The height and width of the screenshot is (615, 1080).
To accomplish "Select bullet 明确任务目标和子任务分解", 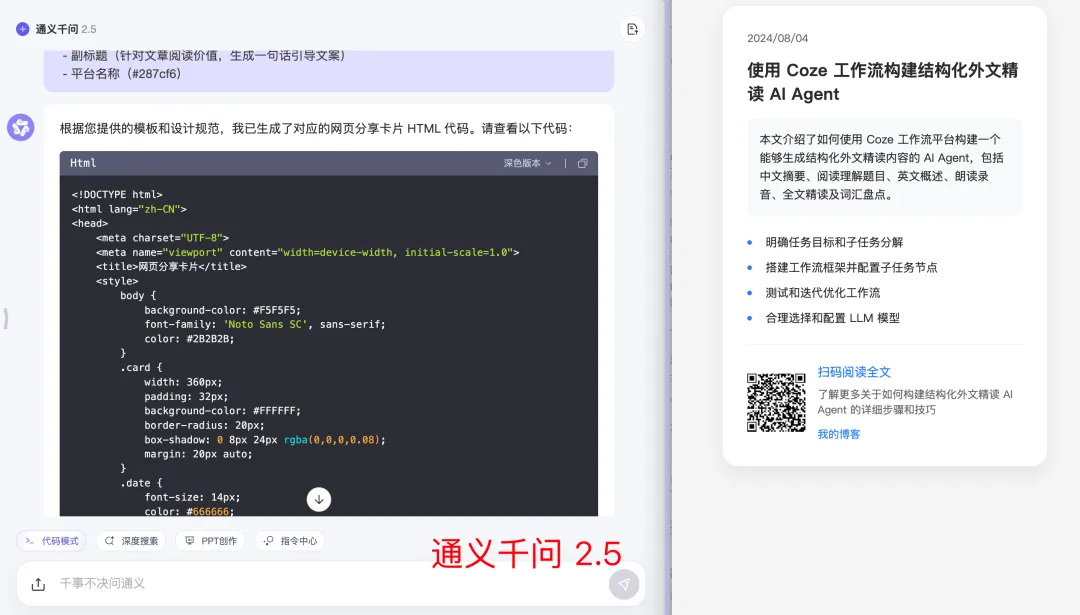I will tap(834, 242).
